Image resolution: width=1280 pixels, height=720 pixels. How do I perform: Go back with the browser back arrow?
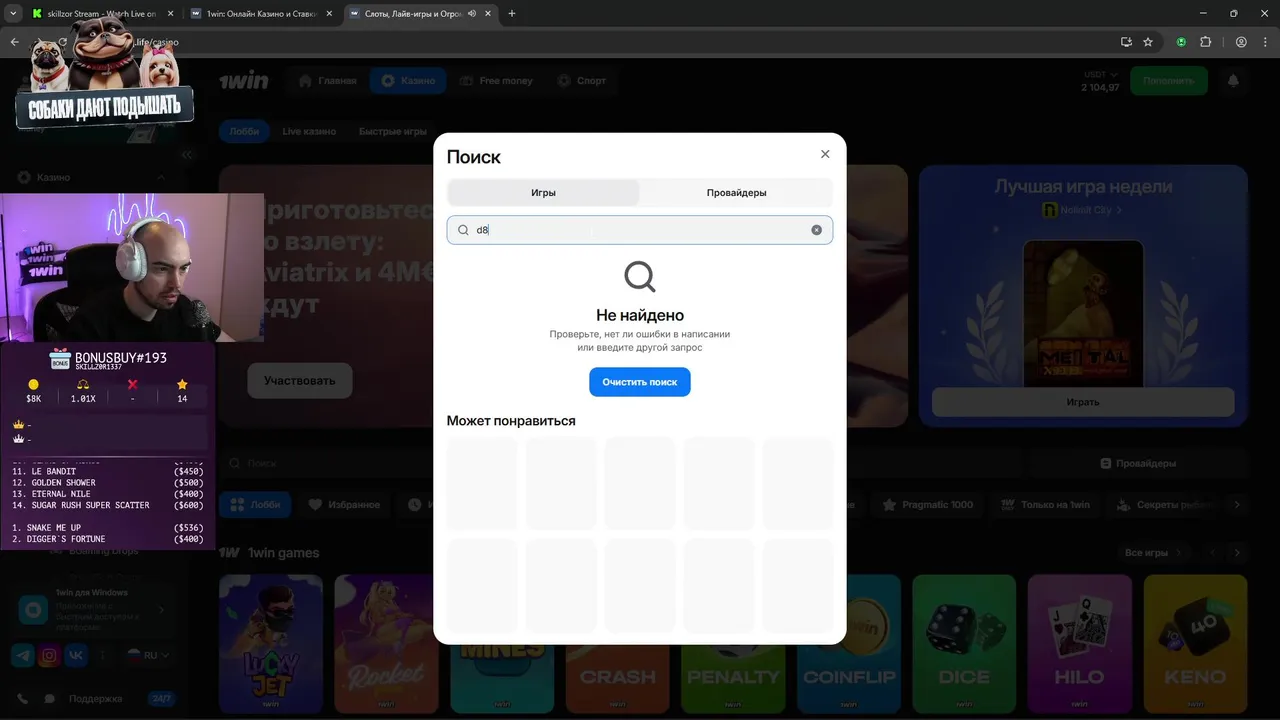(14, 42)
